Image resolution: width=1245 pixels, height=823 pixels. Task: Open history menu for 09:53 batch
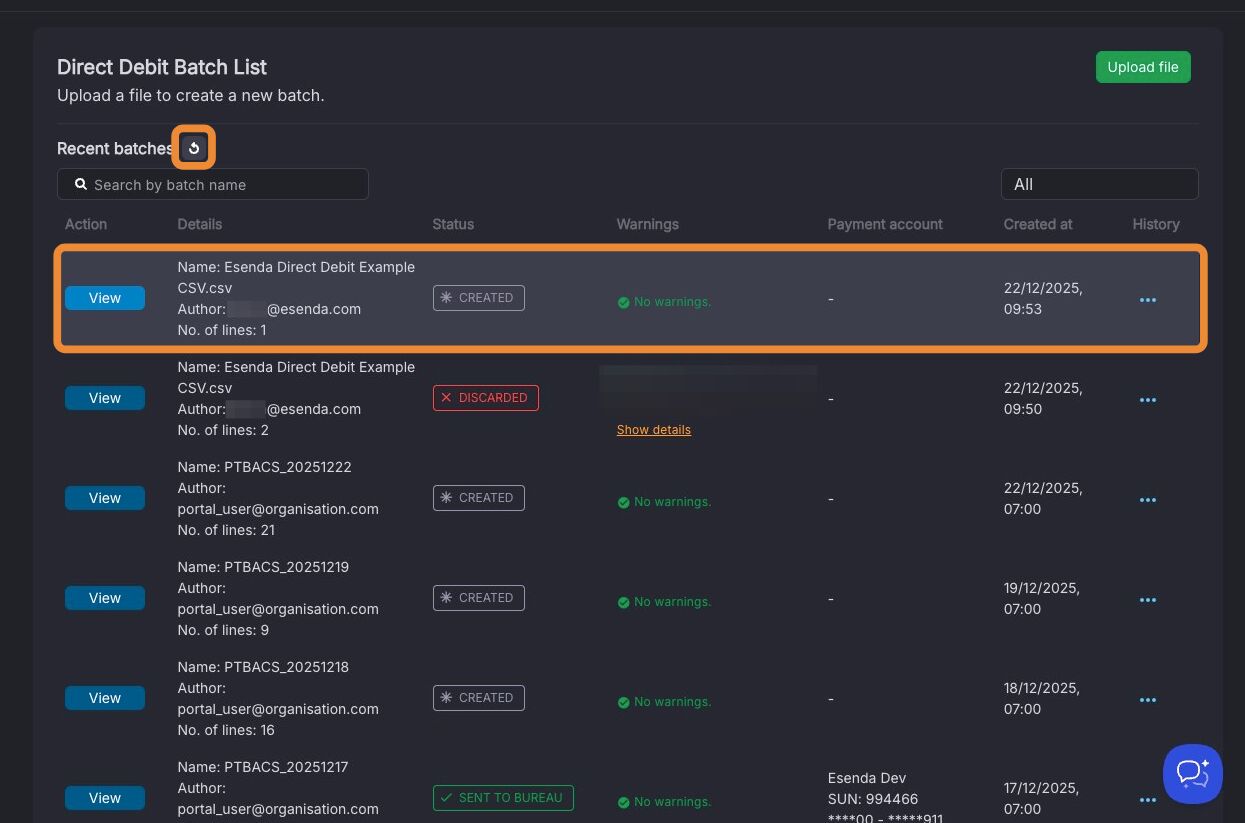[x=1148, y=299]
